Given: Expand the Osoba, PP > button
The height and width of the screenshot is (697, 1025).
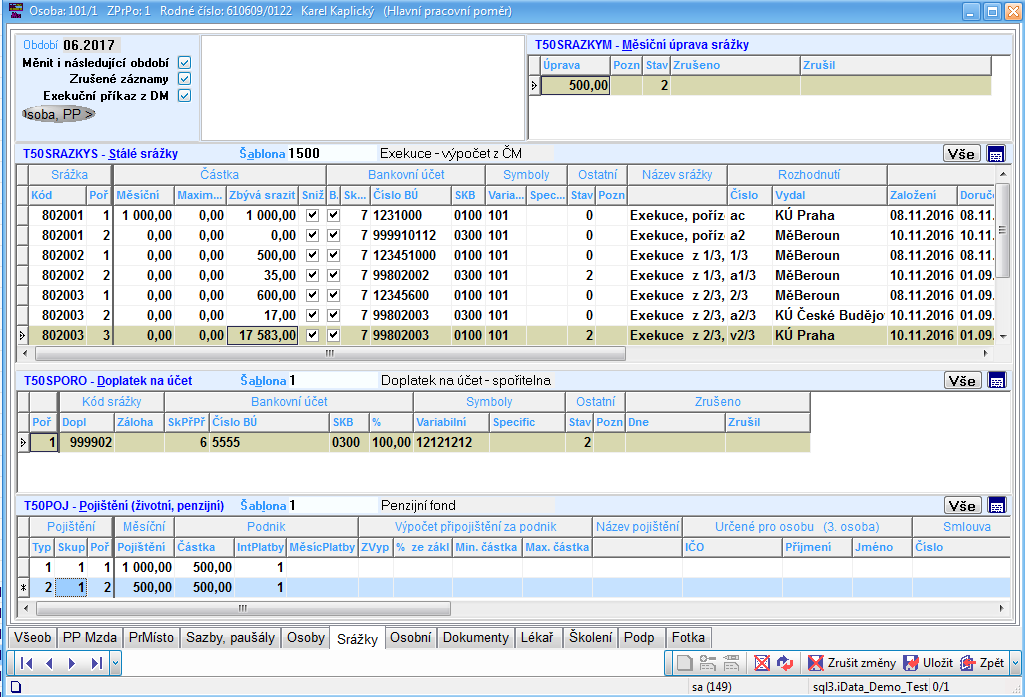Looking at the screenshot, I should pos(59,114).
